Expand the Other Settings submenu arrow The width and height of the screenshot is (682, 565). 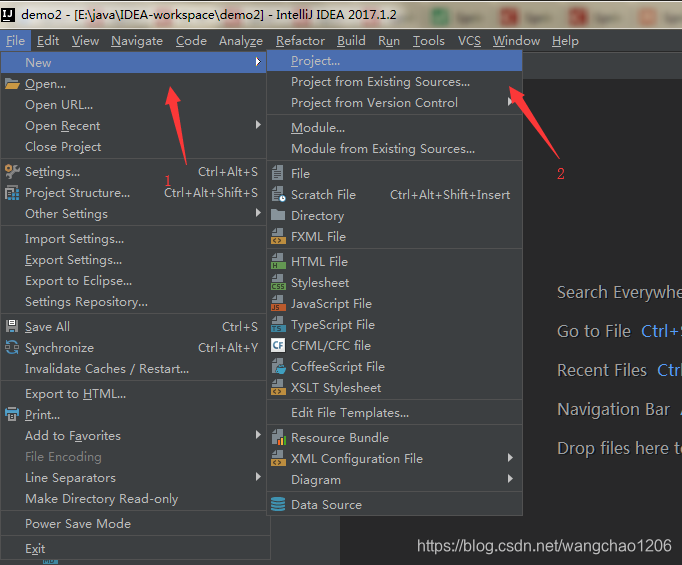click(258, 213)
